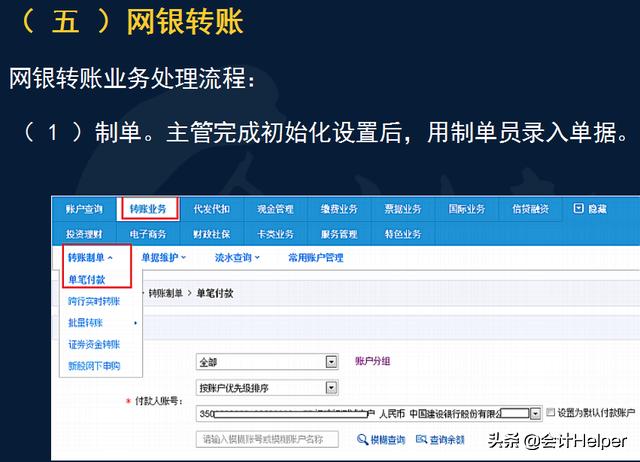
Task: Expand the 单据维护 dropdown menu
Action: (163, 258)
